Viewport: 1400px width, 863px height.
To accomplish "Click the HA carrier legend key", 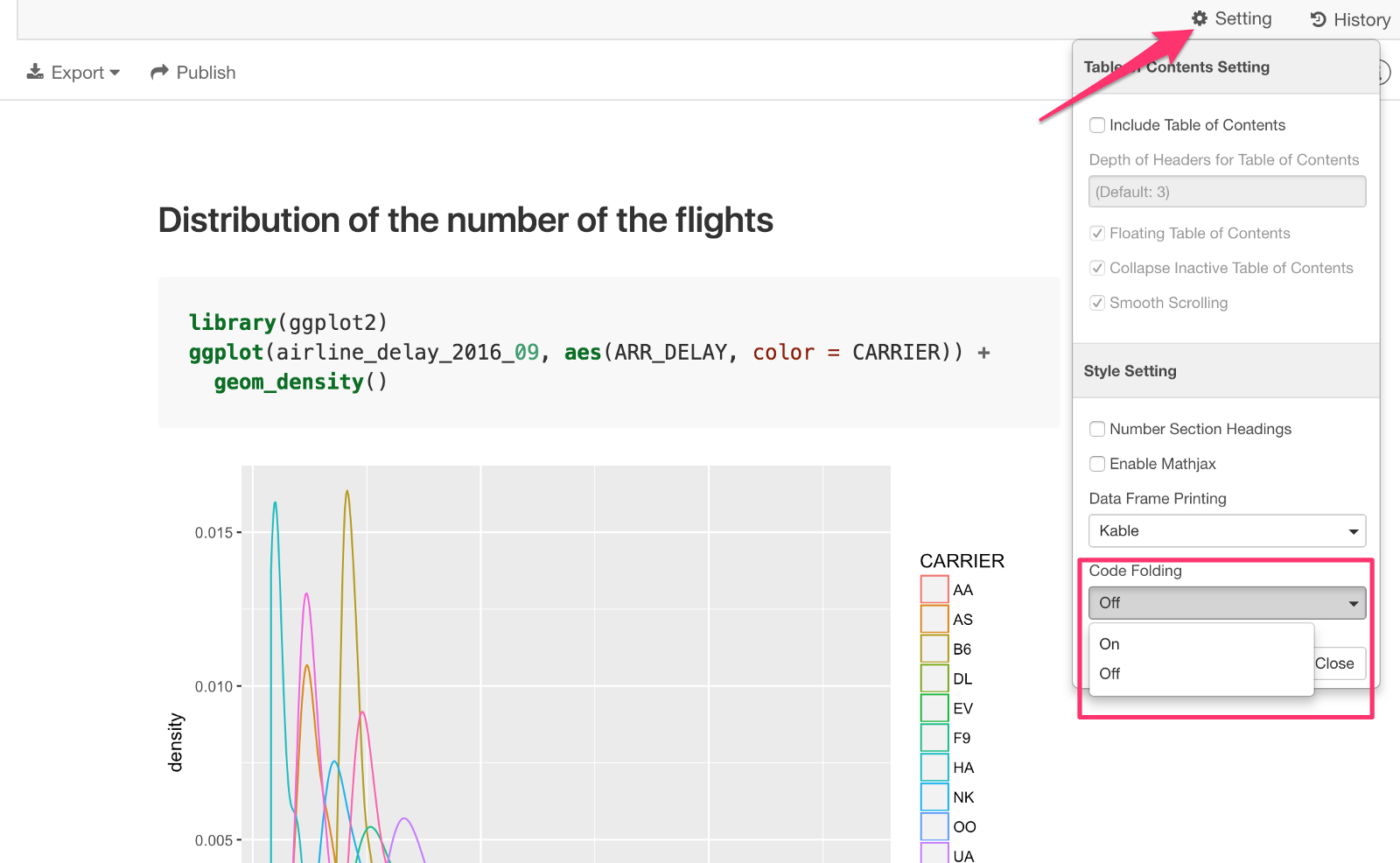I will (934, 768).
